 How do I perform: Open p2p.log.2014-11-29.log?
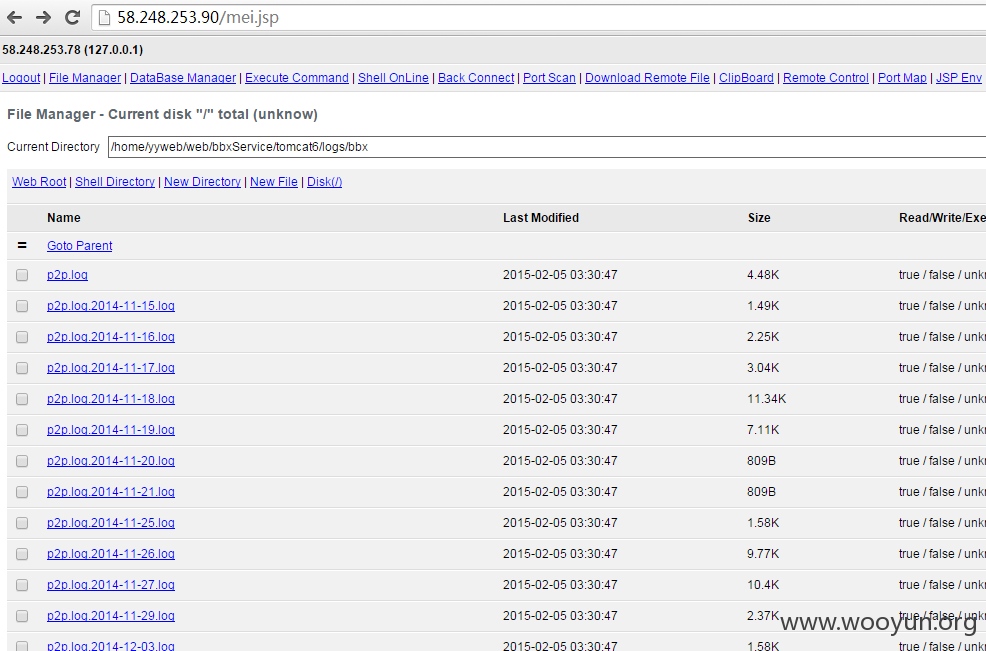pos(111,616)
